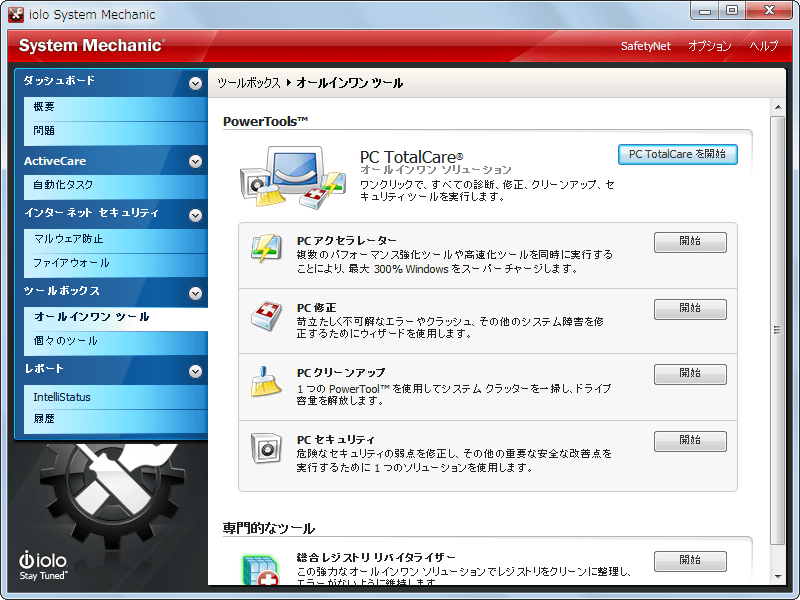
Task: Click the PC アクセラレーター lightning icon
Action: [266, 248]
